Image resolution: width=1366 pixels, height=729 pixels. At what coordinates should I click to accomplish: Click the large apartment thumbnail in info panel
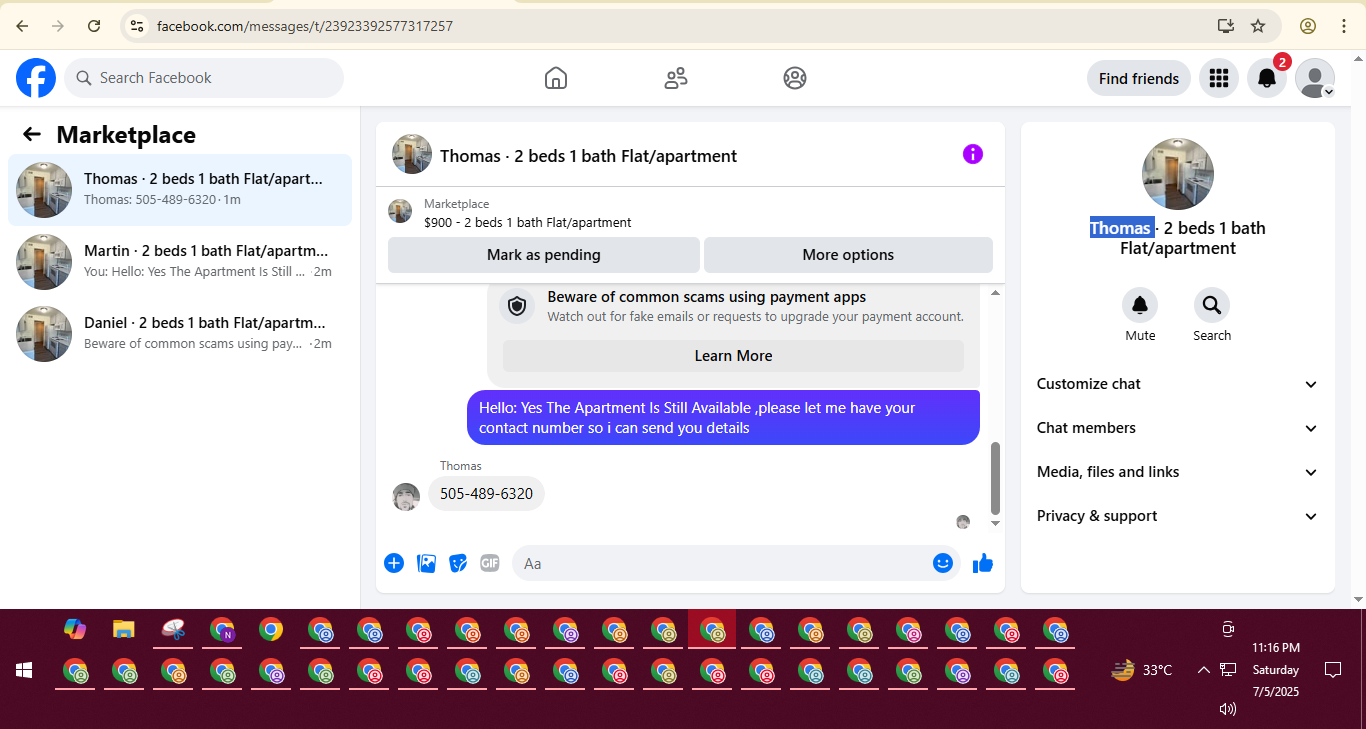1178,174
